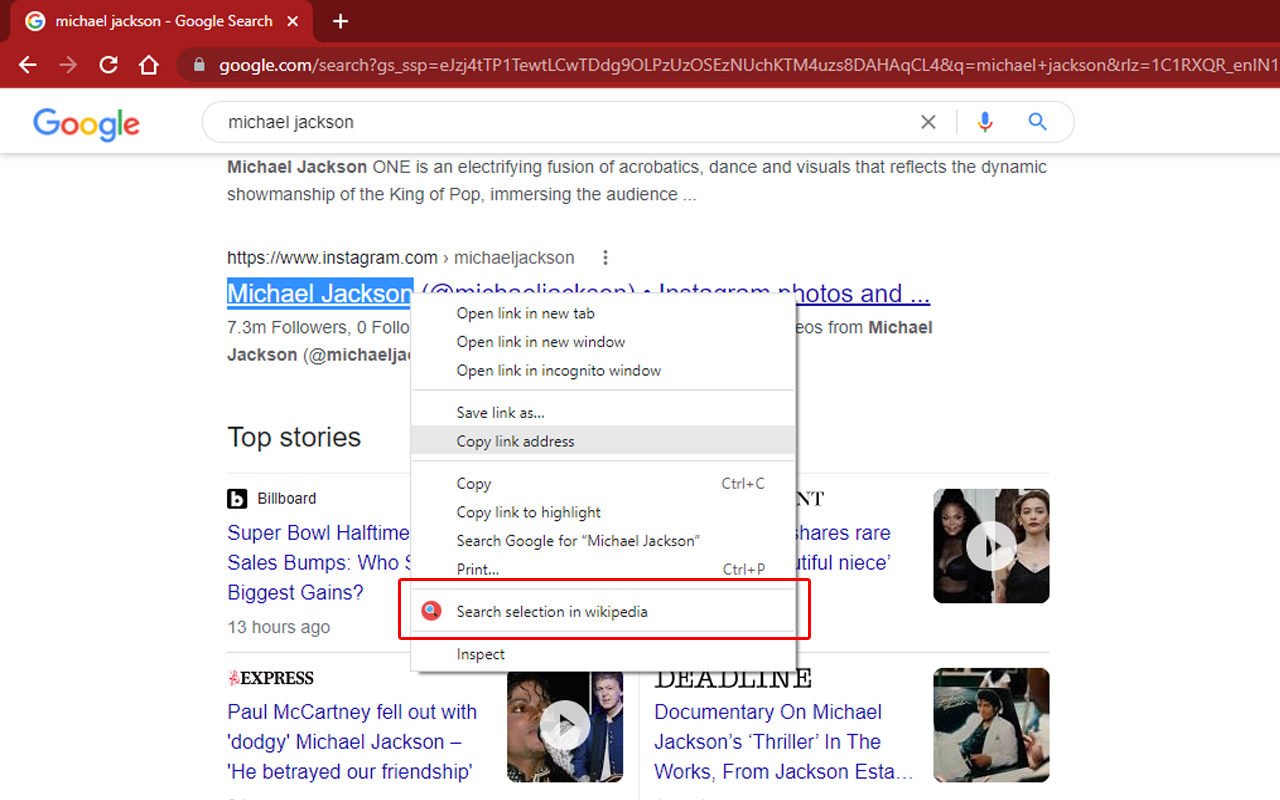Screen dimensions: 1280x800
Task: Click the instagram.com breadcrumb URL text
Action: pyautogui.click(x=401, y=258)
